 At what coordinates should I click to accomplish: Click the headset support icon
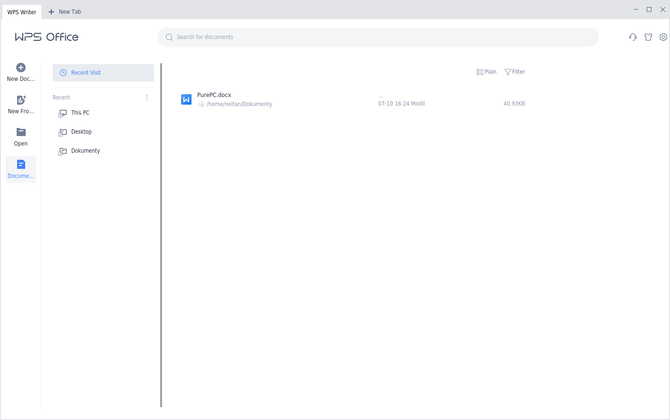click(x=633, y=37)
